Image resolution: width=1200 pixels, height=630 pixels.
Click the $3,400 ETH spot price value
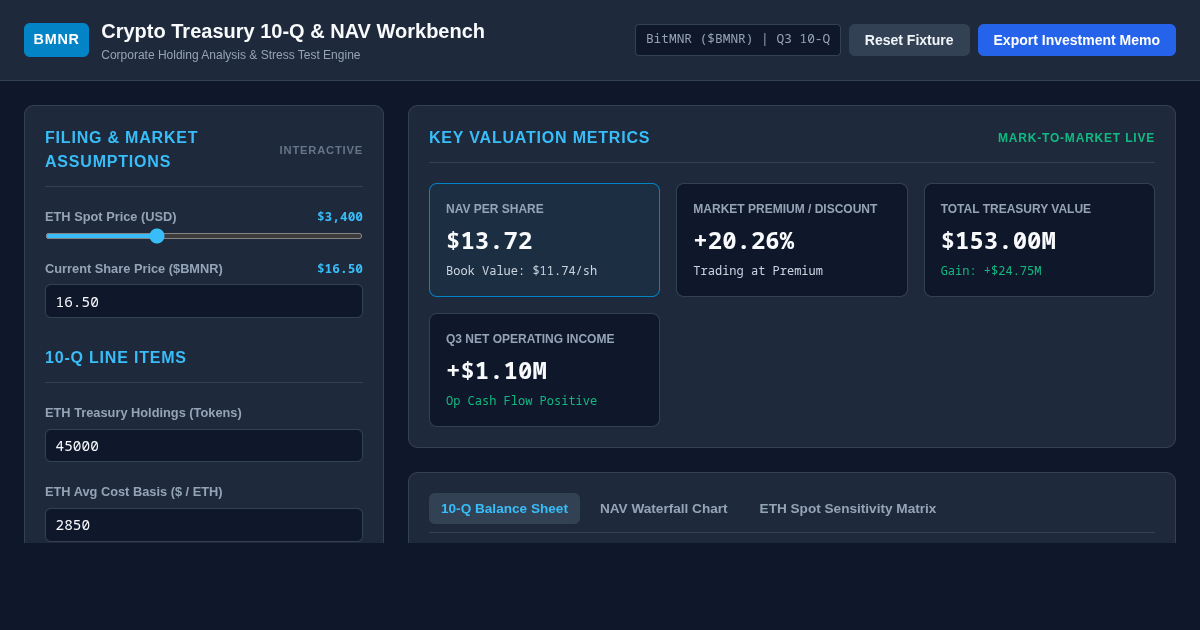[x=340, y=217]
